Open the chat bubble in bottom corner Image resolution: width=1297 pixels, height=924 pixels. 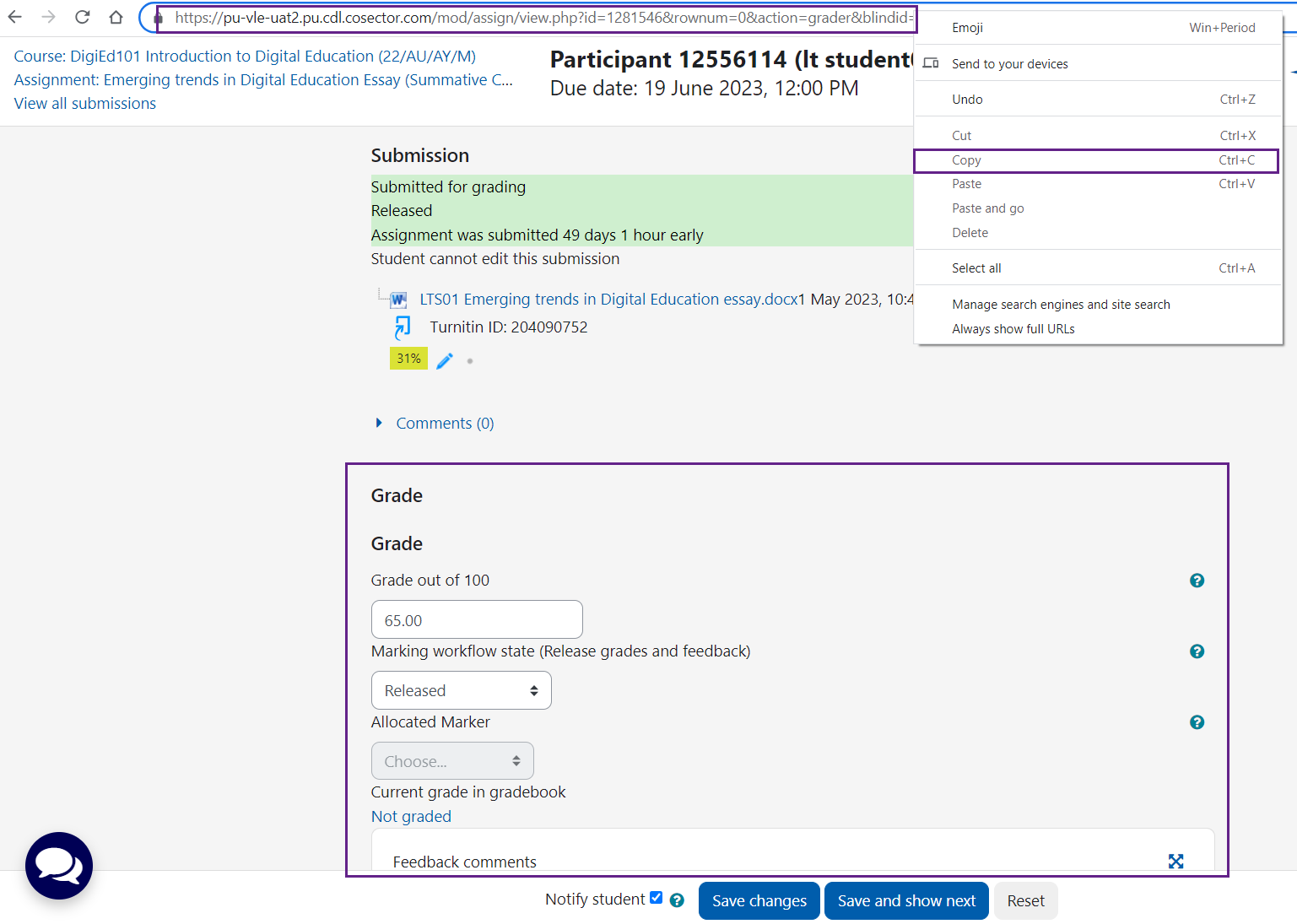pos(58,865)
